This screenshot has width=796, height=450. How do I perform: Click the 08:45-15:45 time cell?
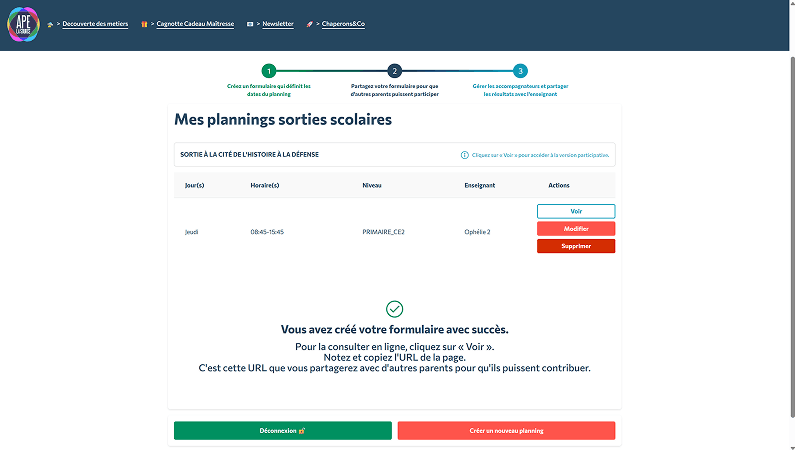point(267,232)
